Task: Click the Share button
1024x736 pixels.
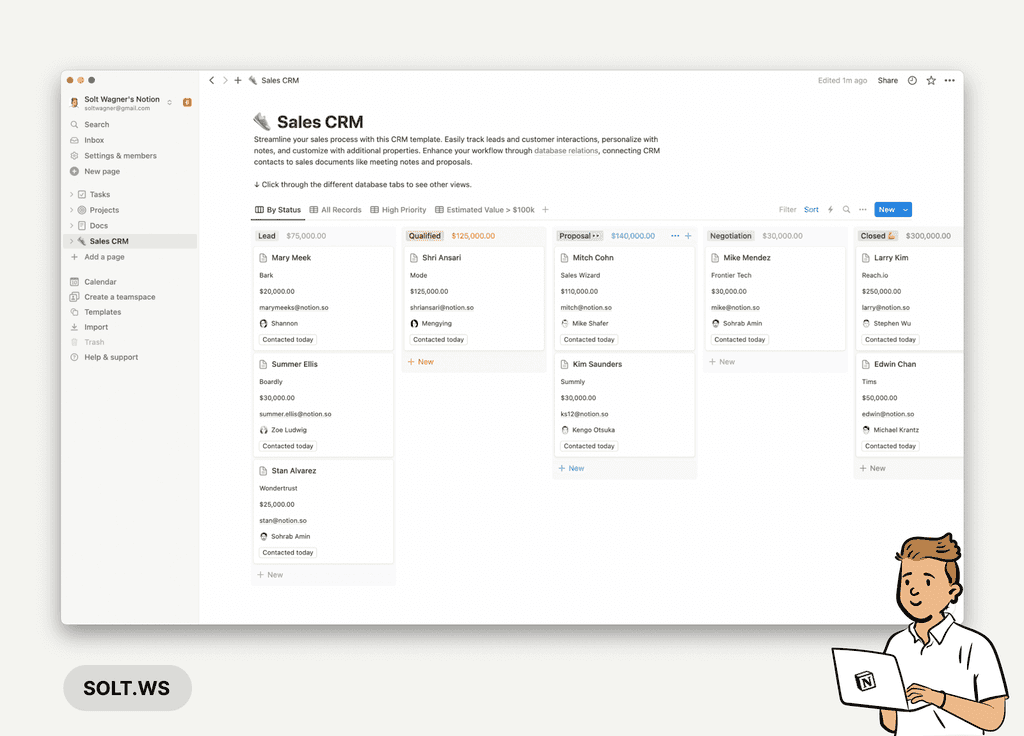Action: coord(887,80)
